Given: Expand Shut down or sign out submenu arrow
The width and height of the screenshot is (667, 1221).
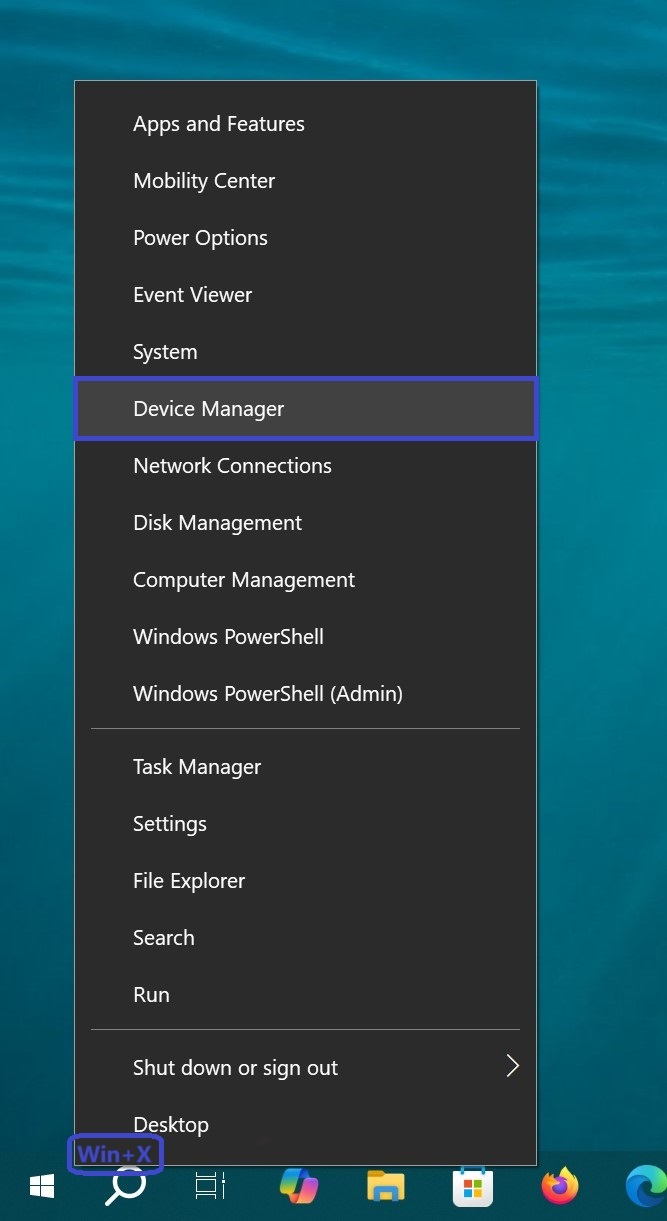Looking at the screenshot, I should 512,1066.
